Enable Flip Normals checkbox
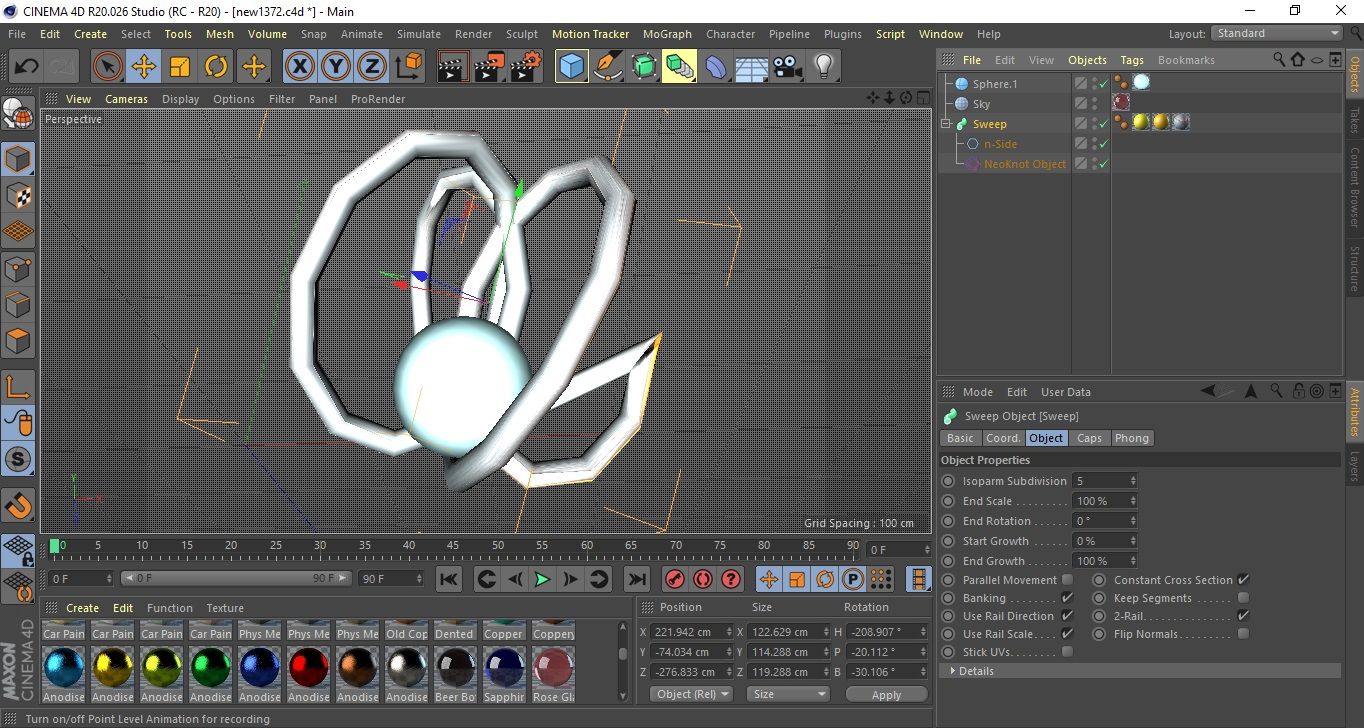1364x728 pixels. (1243, 634)
